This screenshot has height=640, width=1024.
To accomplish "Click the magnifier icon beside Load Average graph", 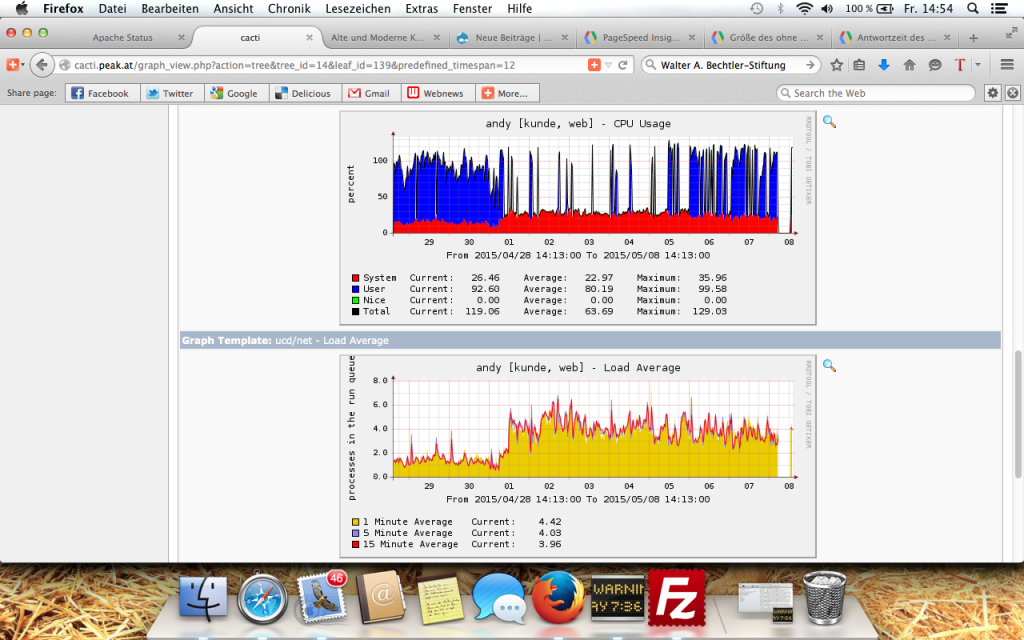I will pyautogui.click(x=829, y=366).
